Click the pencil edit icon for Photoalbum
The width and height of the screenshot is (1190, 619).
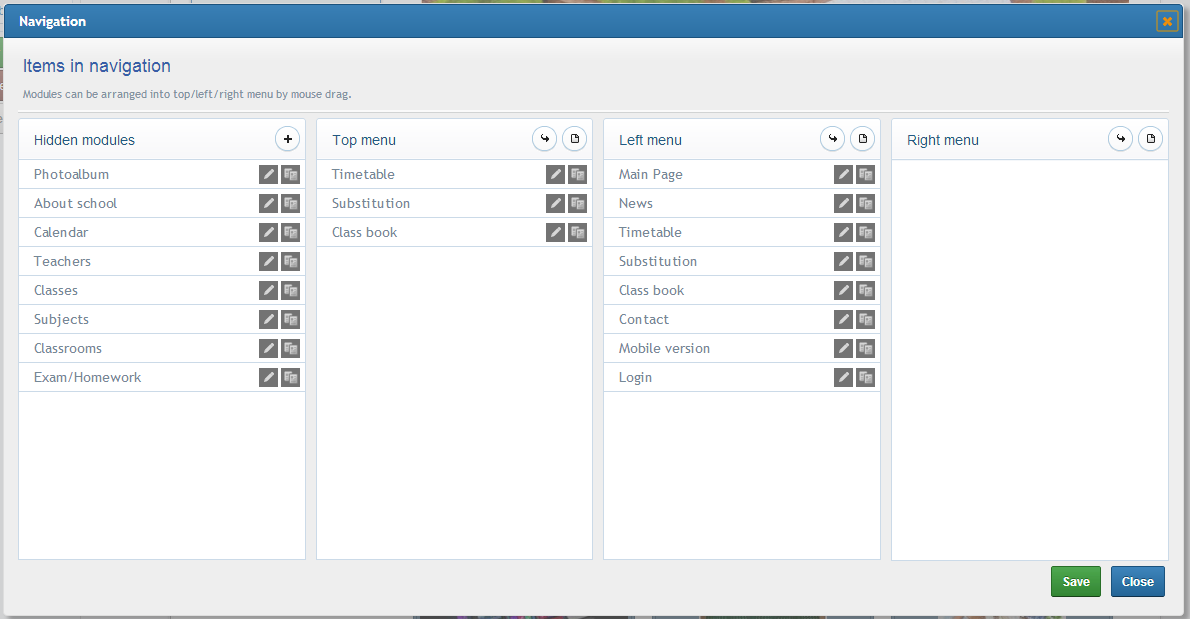coord(268,174)
